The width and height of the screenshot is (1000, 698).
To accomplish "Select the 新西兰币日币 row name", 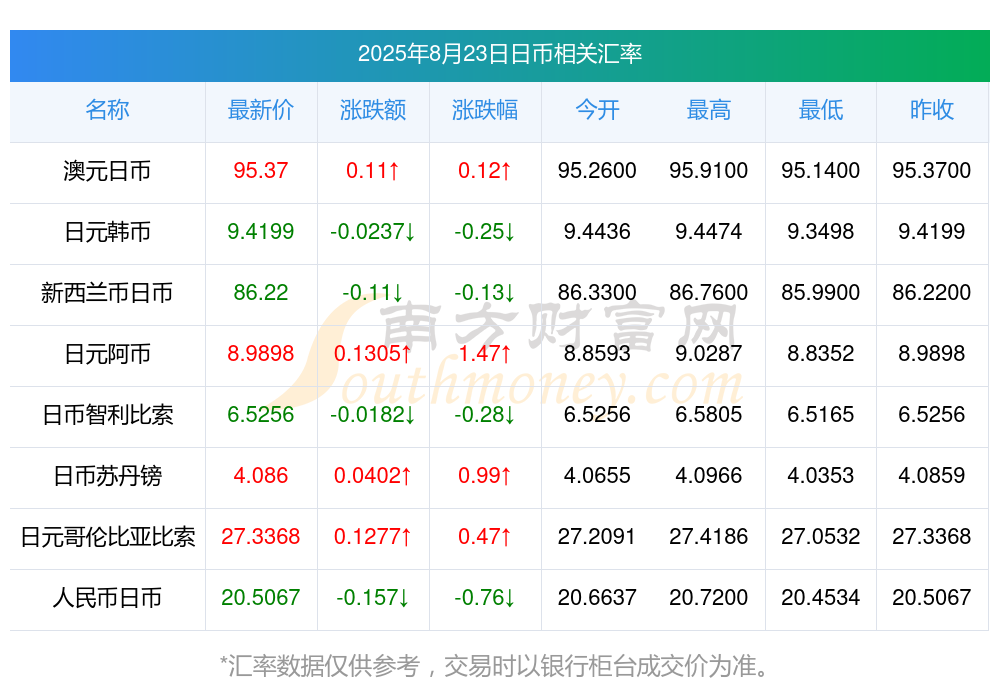I will pyautogui.click(x=107, y=293).
